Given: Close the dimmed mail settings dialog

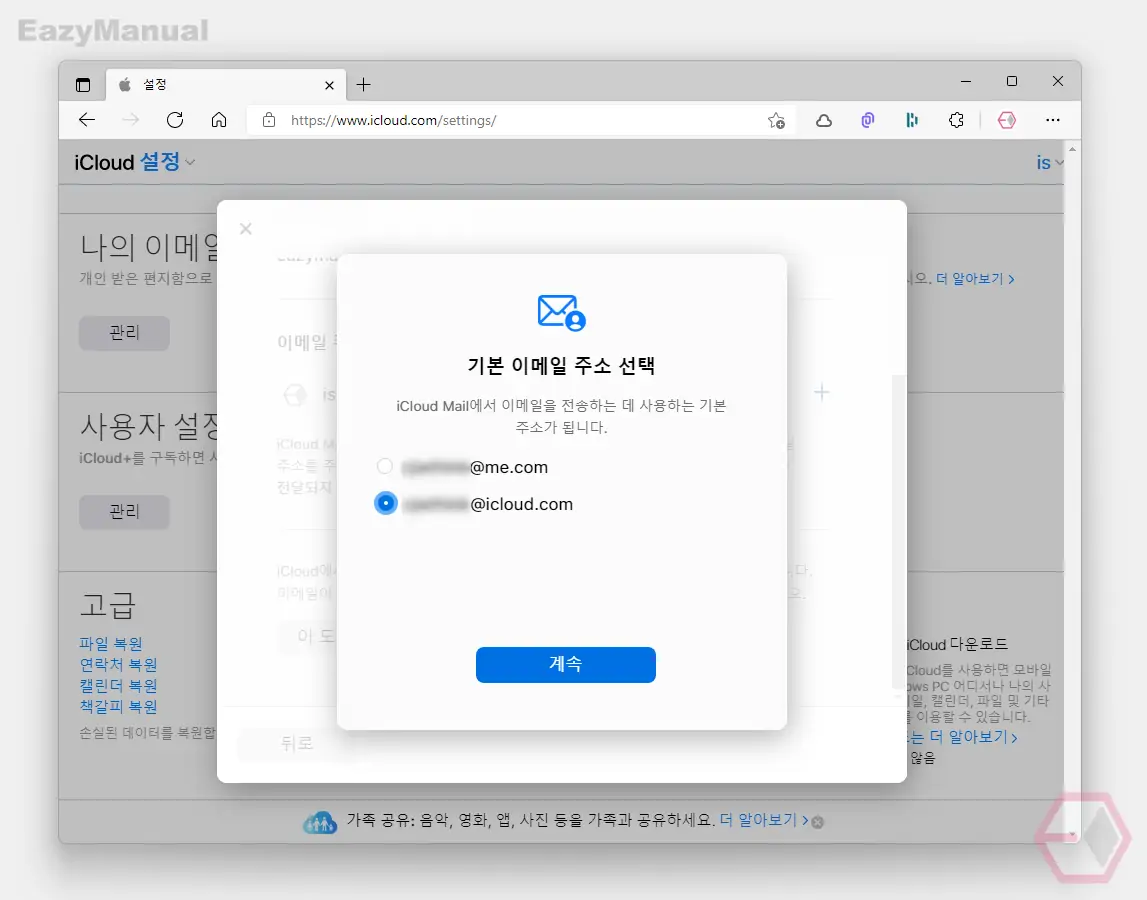Looking at the screenshot, I should tap(246, 229).
